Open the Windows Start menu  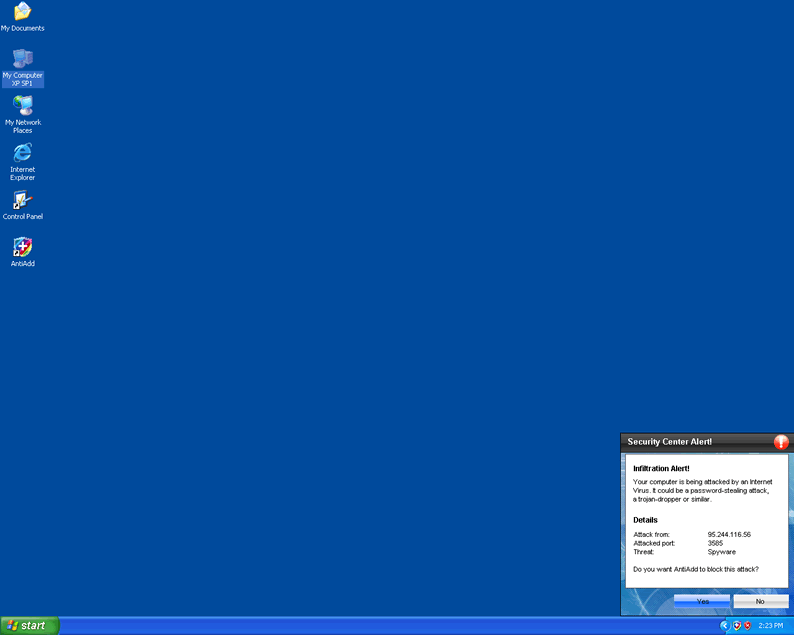[x=30, y=625]
